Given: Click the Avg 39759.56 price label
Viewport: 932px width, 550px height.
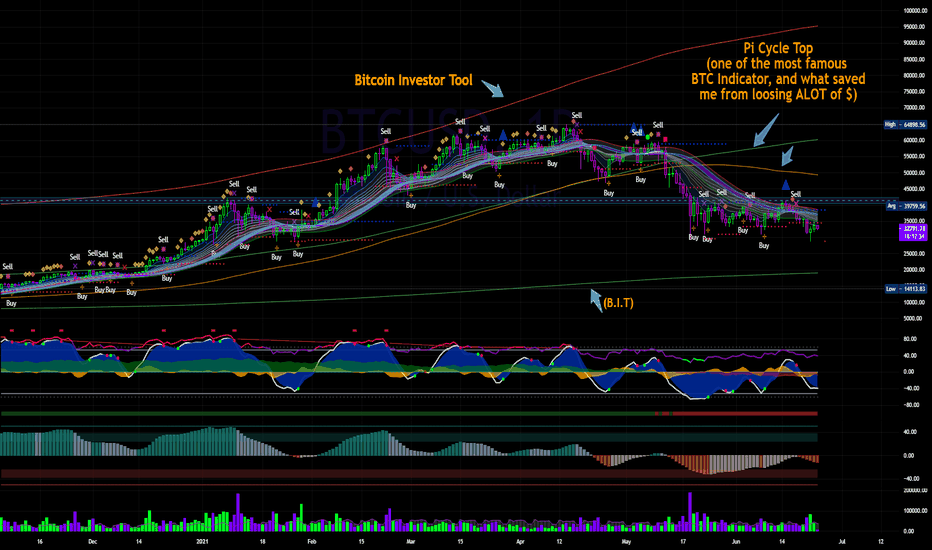Looking at the screenshot, I should click(906, 206).
